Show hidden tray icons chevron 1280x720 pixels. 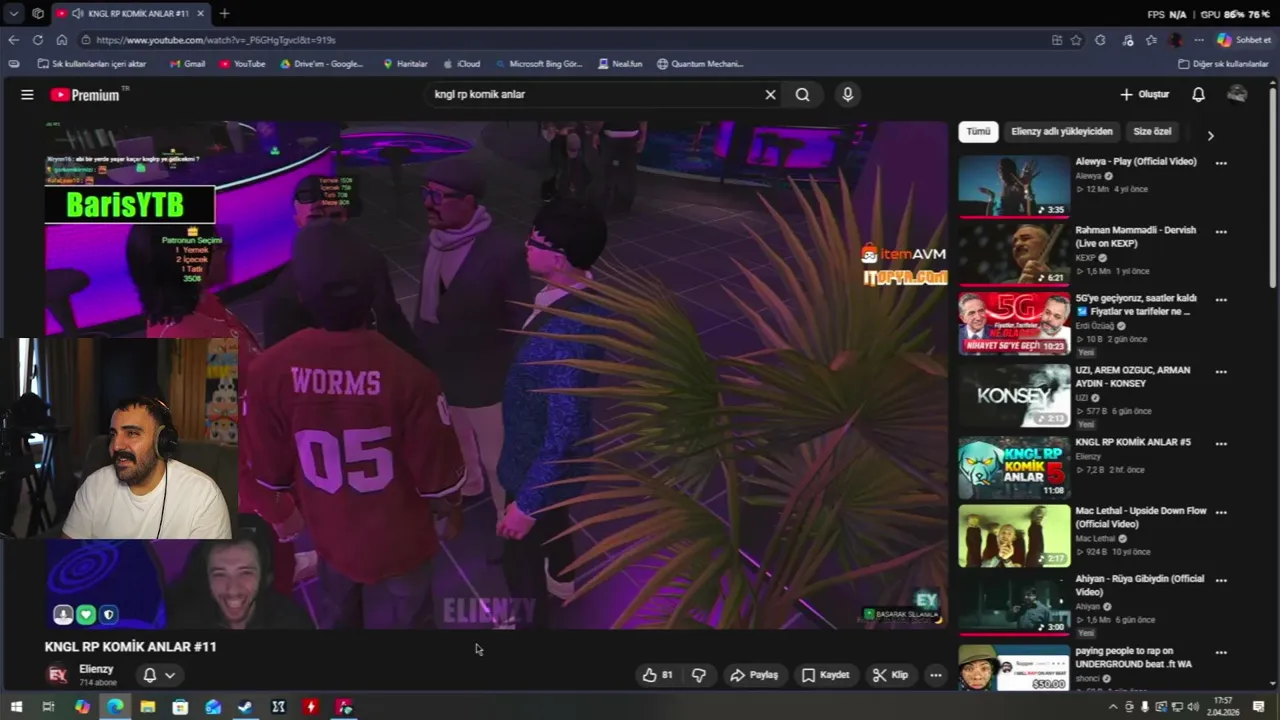click(x=1113, y=707)
